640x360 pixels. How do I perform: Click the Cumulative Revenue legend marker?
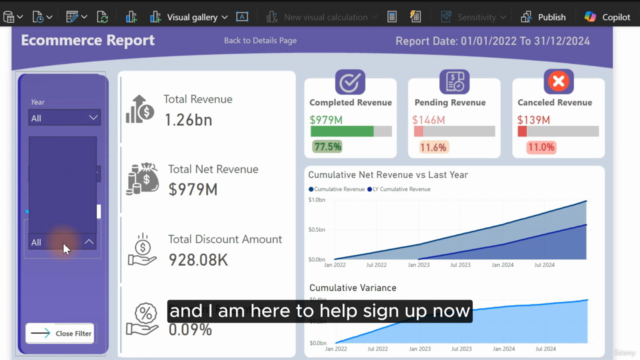(x=311, y=189)
